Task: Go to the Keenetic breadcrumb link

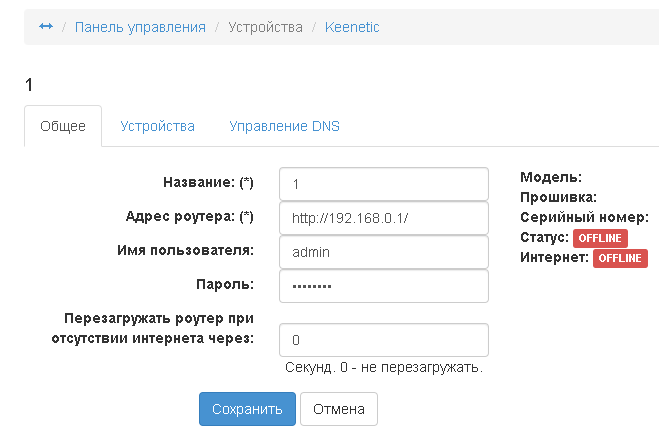Action: click(352, 27)
